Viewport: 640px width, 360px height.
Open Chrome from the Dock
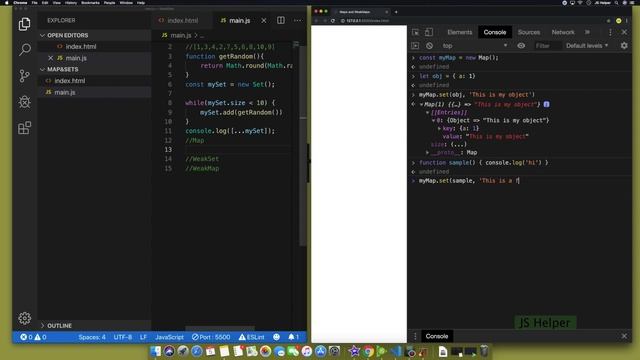point(368,351)
